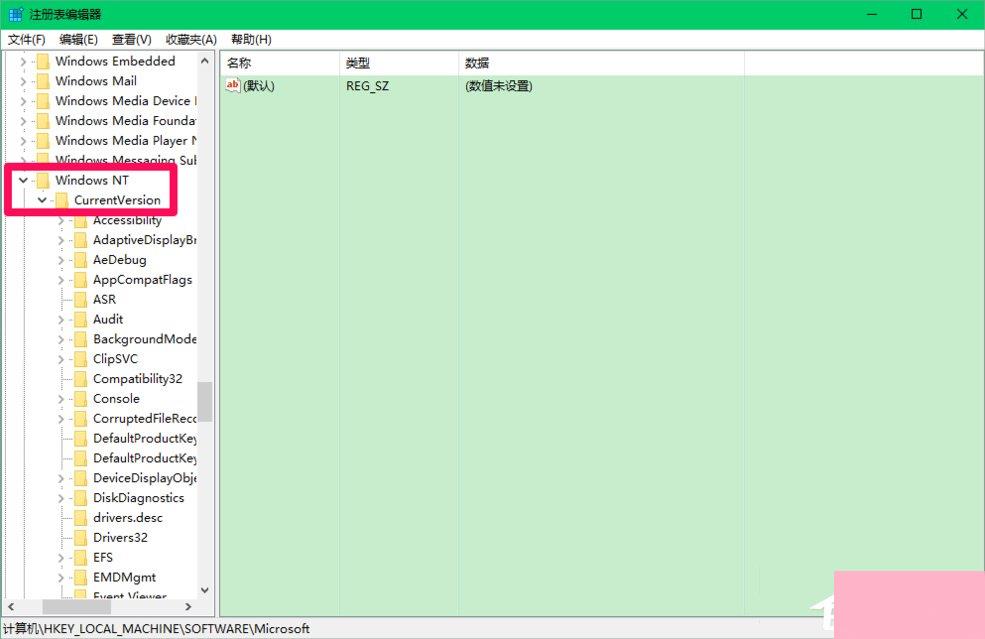Expand the Audit registry key

[x=60, y=319]
